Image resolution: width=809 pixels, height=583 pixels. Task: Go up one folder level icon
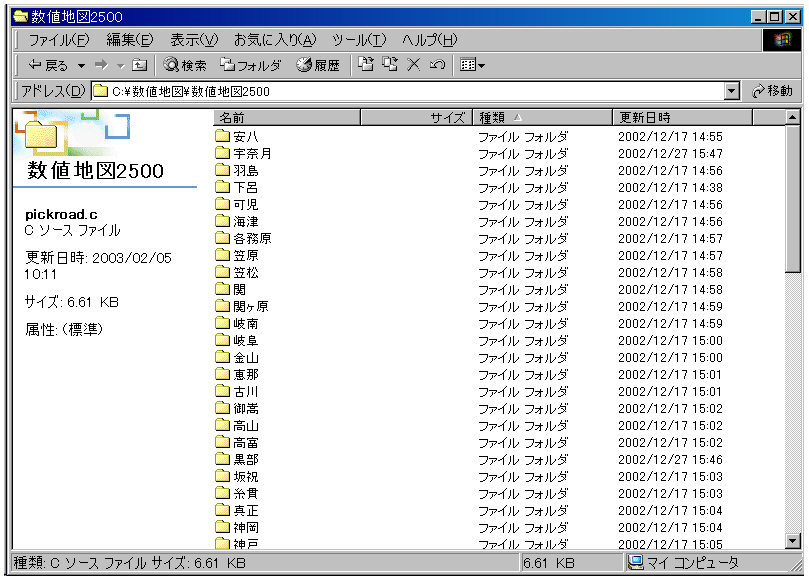139,65
